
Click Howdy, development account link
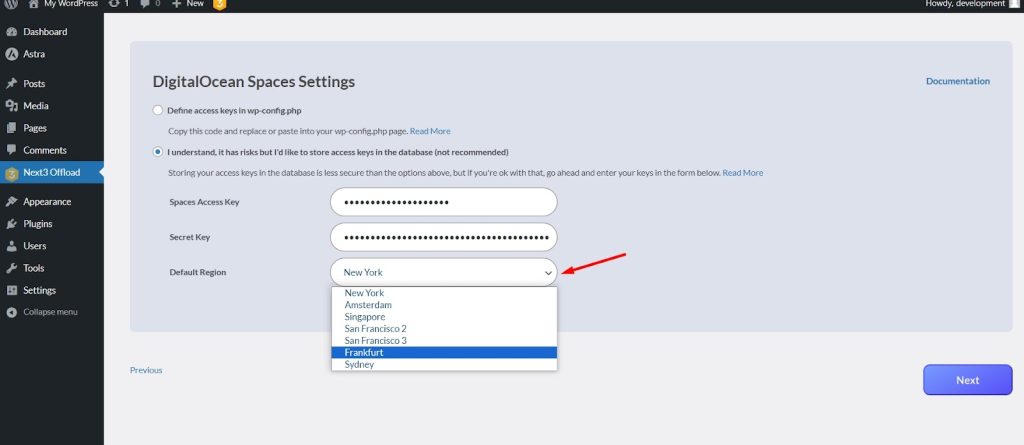965,3
